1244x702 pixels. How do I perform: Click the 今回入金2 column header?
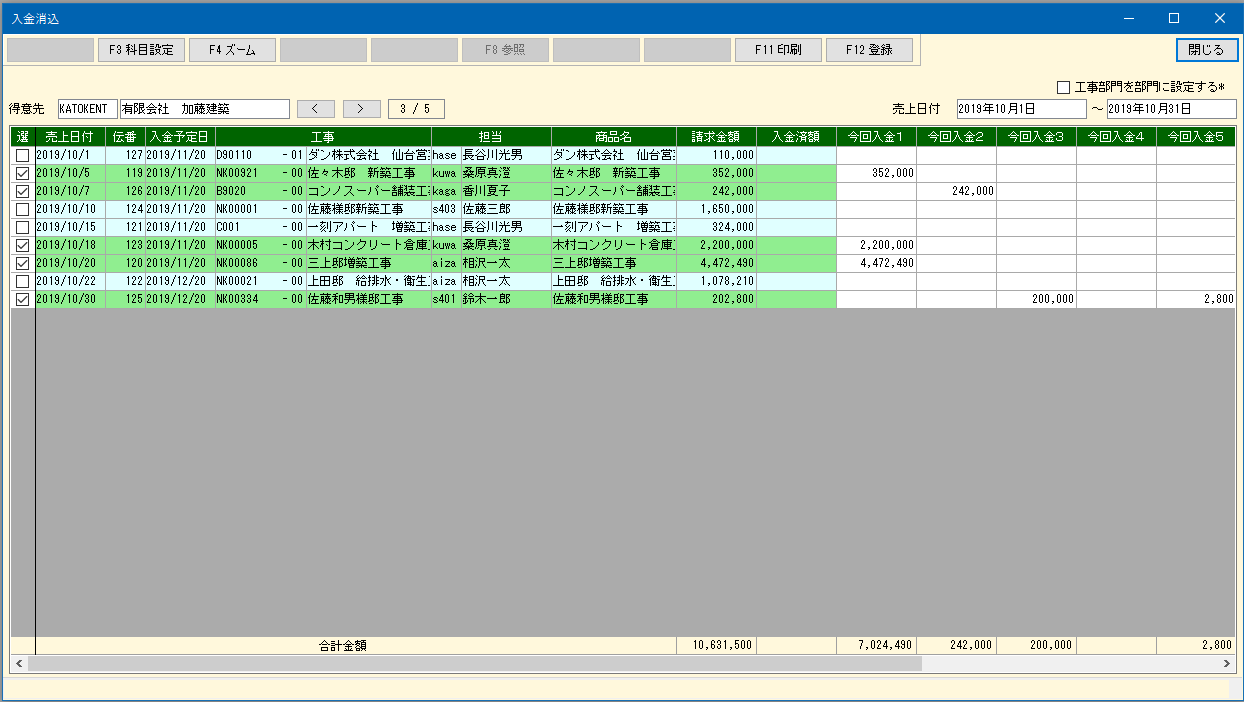tap(956, 137)
